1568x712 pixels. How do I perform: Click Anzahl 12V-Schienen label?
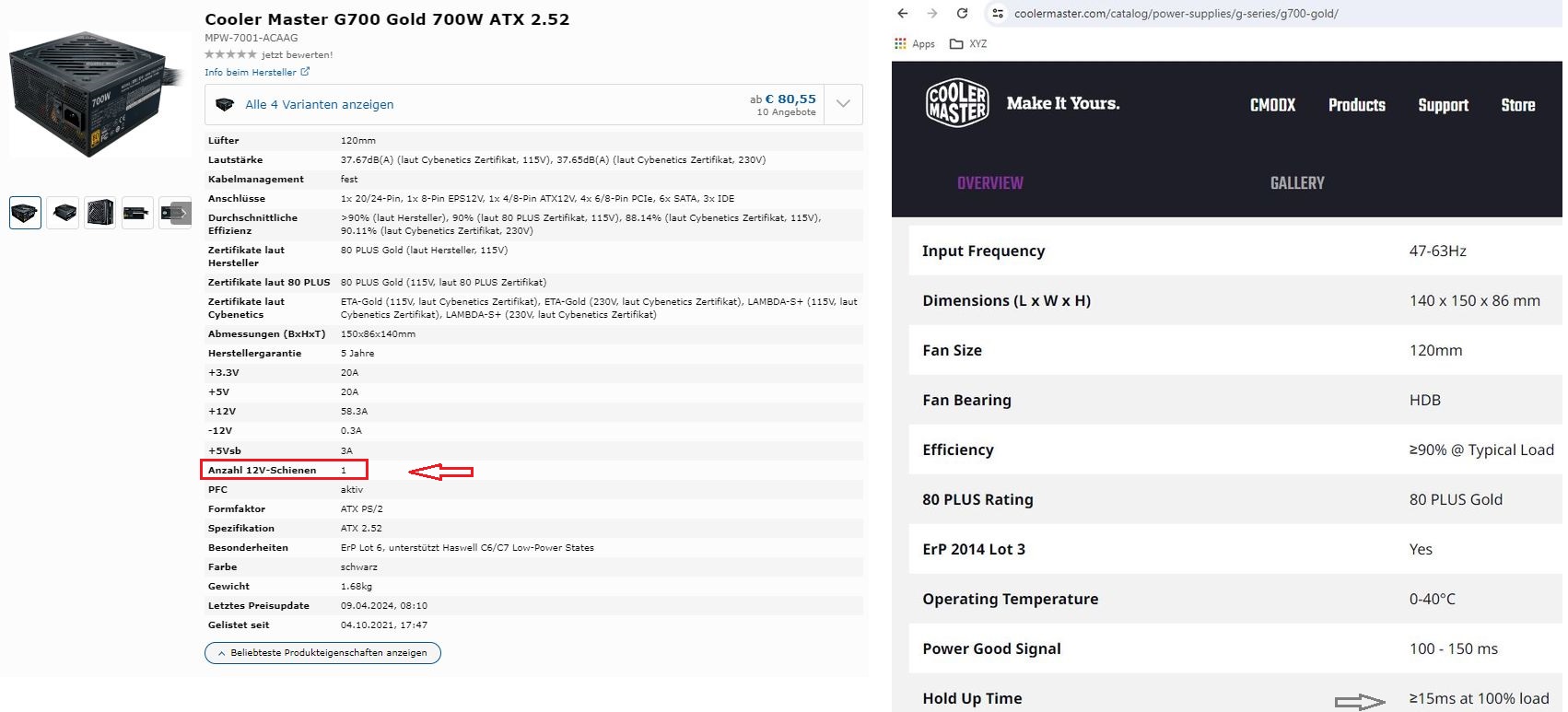(x=262, y=470)
